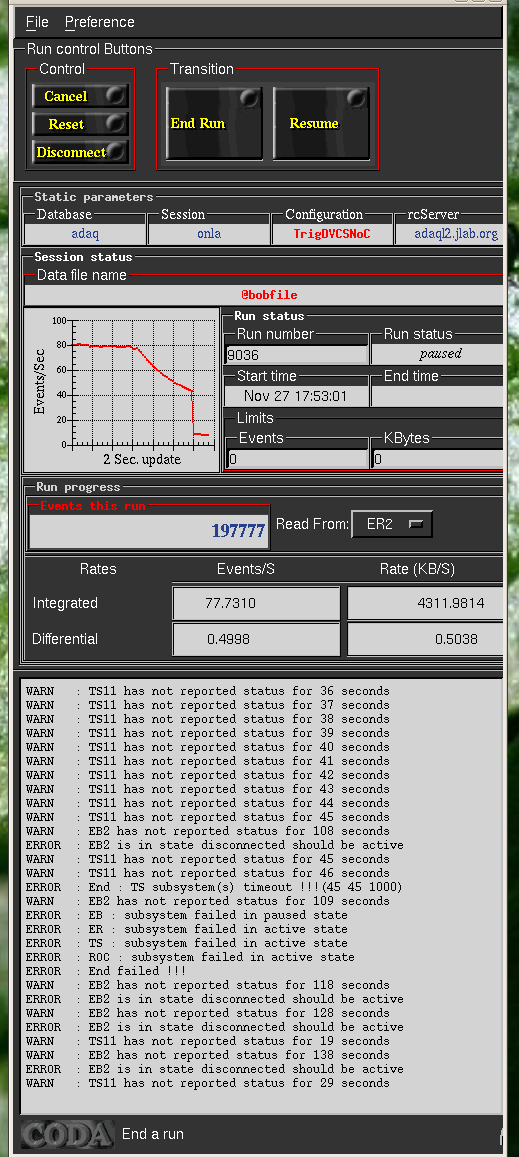Click the Disconnect button
This screenshot has height=1157, width=519.
point(80,152)
